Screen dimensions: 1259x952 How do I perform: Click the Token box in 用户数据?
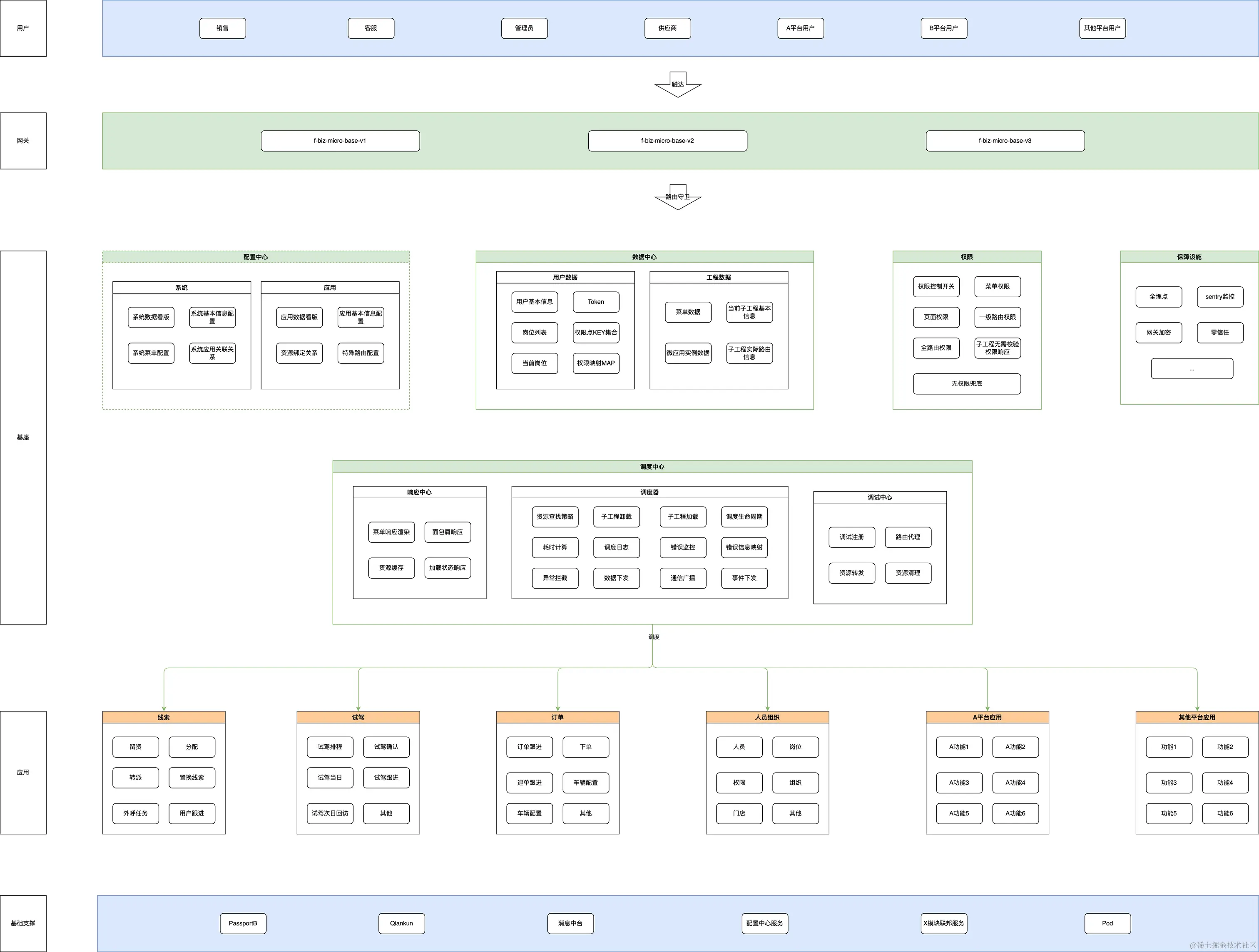click(596, 302)
